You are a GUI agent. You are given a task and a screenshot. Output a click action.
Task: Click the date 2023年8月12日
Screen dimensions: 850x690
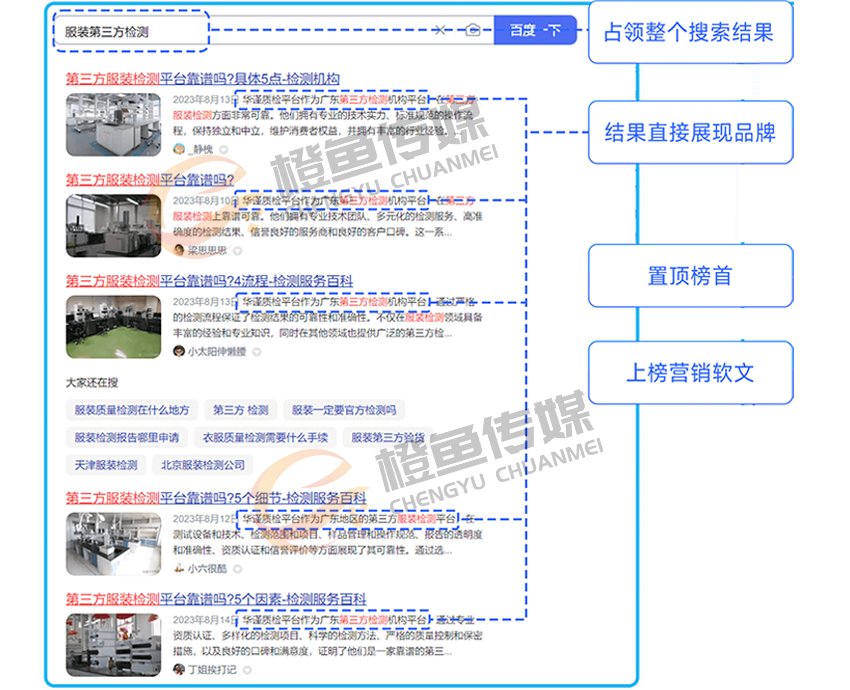click(x=205, y=519)
